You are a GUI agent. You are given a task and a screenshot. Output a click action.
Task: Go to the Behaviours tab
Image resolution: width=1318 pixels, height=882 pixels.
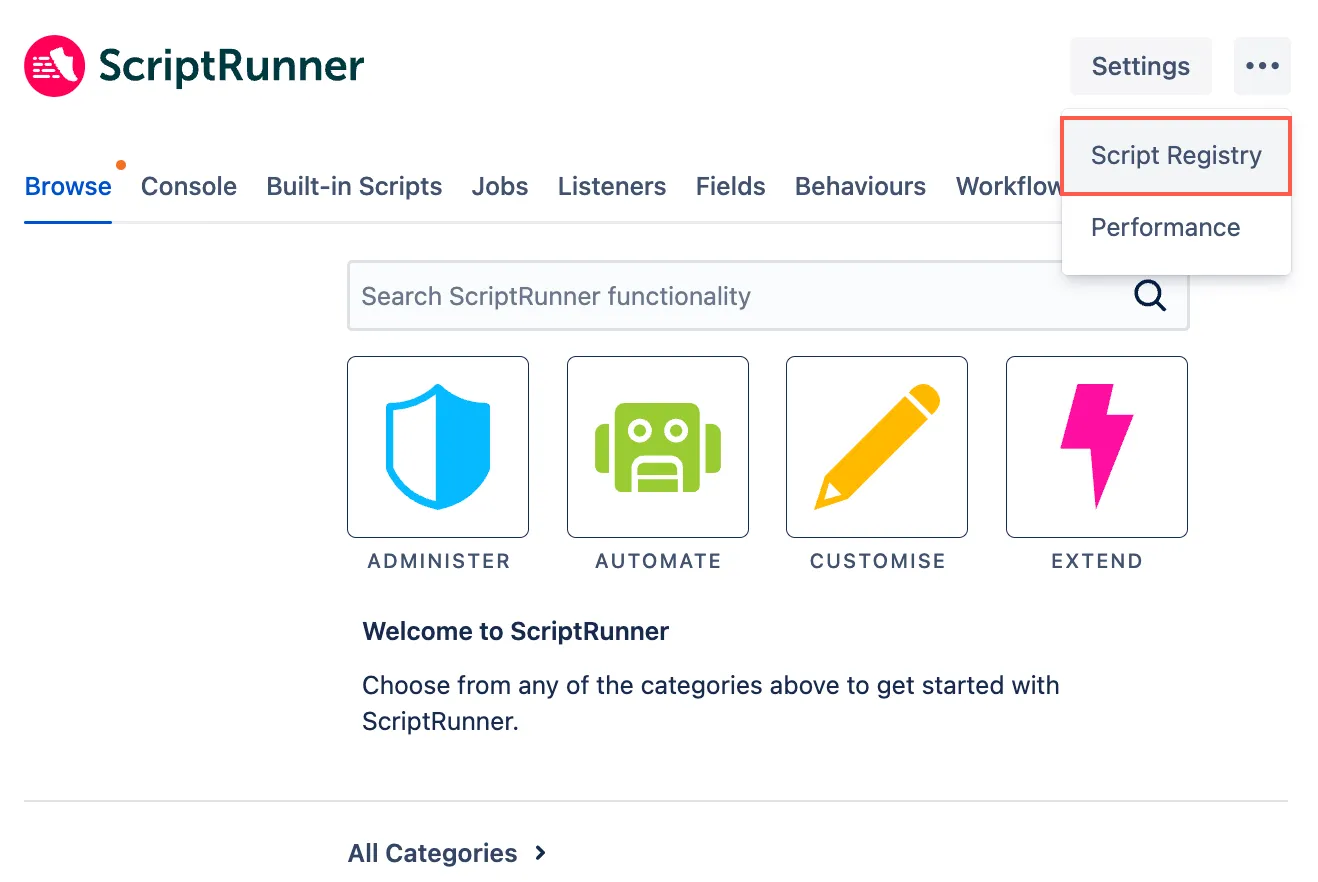tap(860, 187)
